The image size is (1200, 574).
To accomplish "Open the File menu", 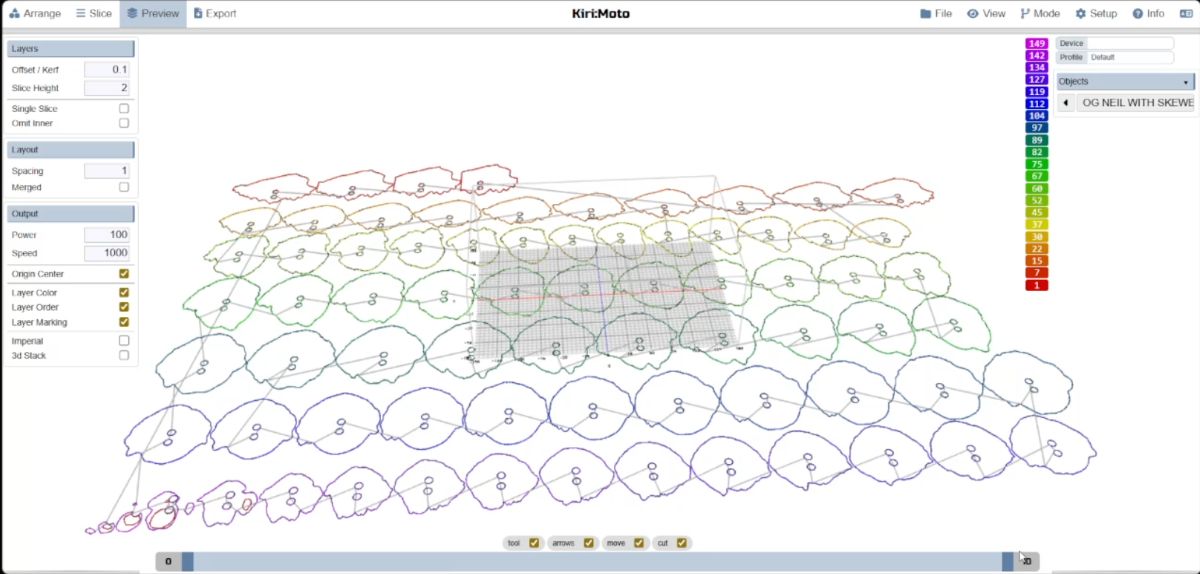I will click(x=936, y=14).
